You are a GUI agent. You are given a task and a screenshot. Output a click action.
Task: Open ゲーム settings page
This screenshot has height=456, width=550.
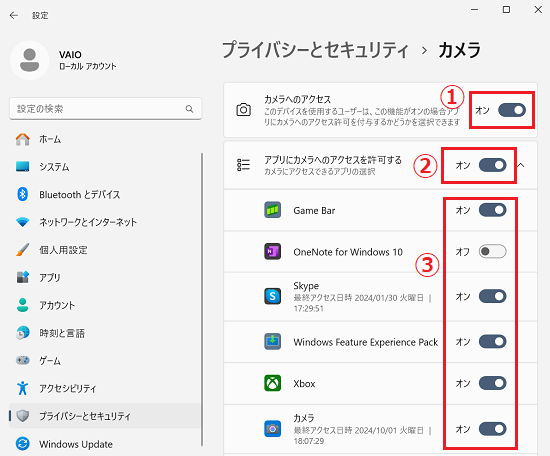point(105,361)
